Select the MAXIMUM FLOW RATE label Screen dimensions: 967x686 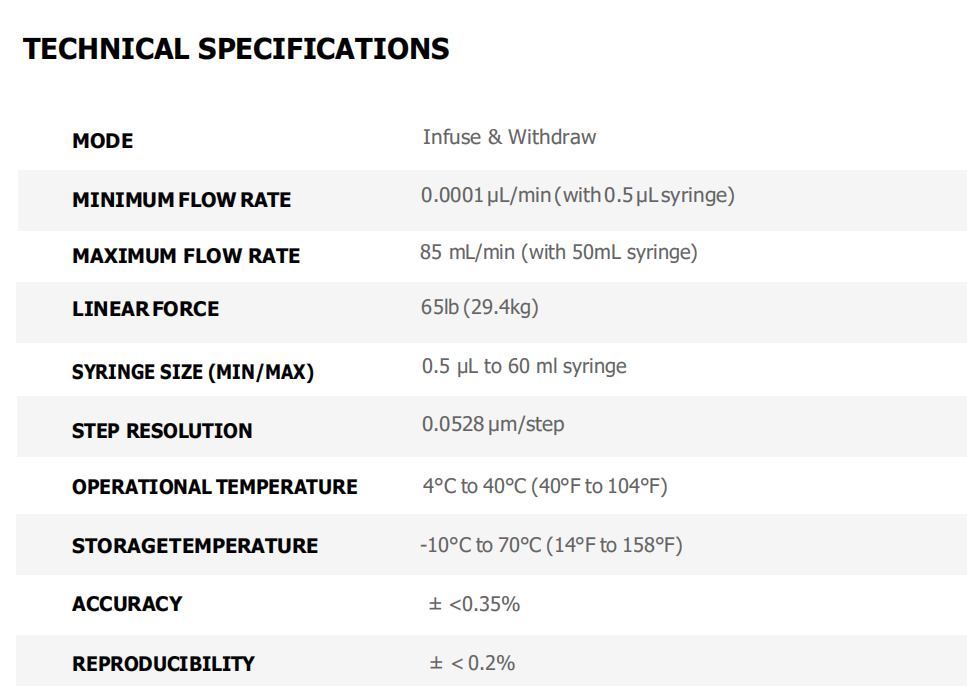pos(186,255)
